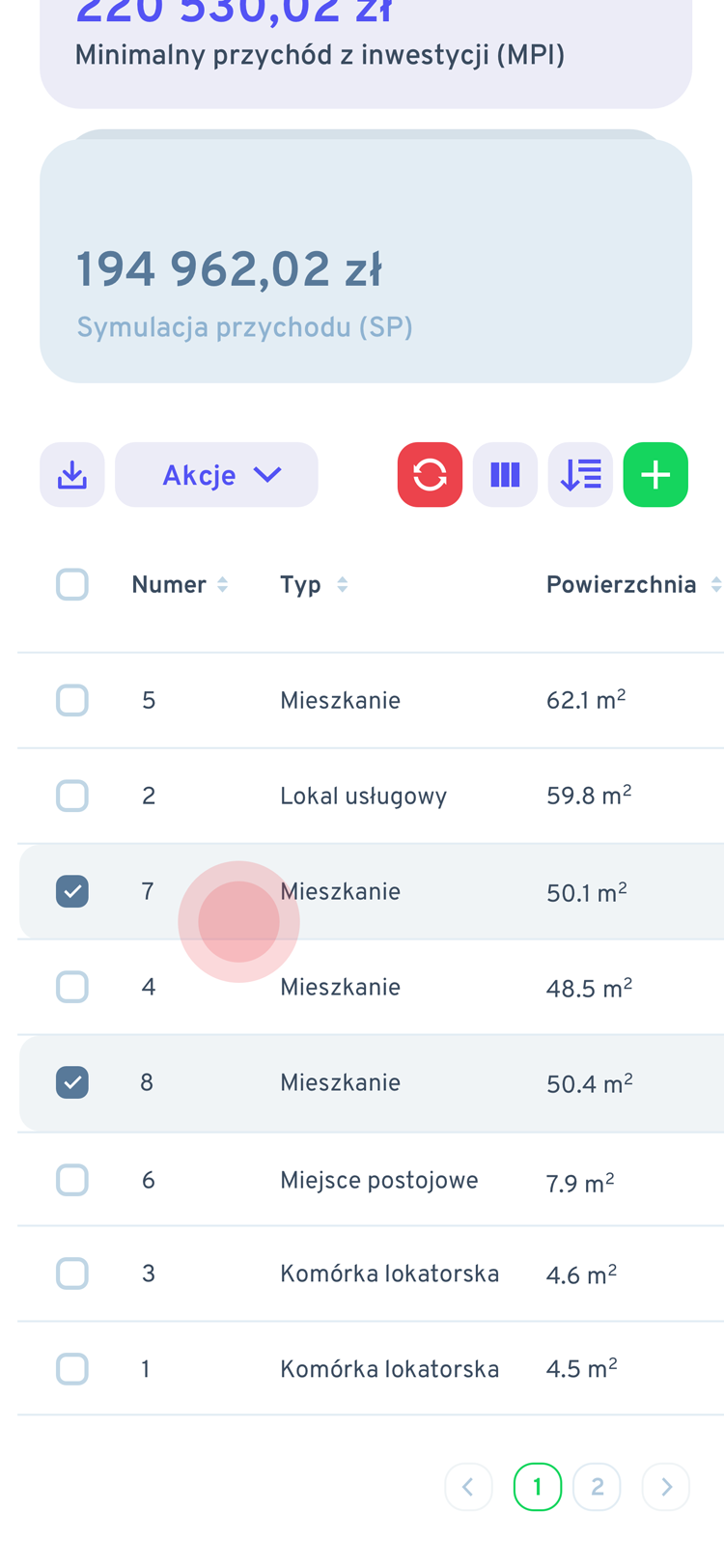
Task: Go to previous page arrow
Action: (468, 1487)
